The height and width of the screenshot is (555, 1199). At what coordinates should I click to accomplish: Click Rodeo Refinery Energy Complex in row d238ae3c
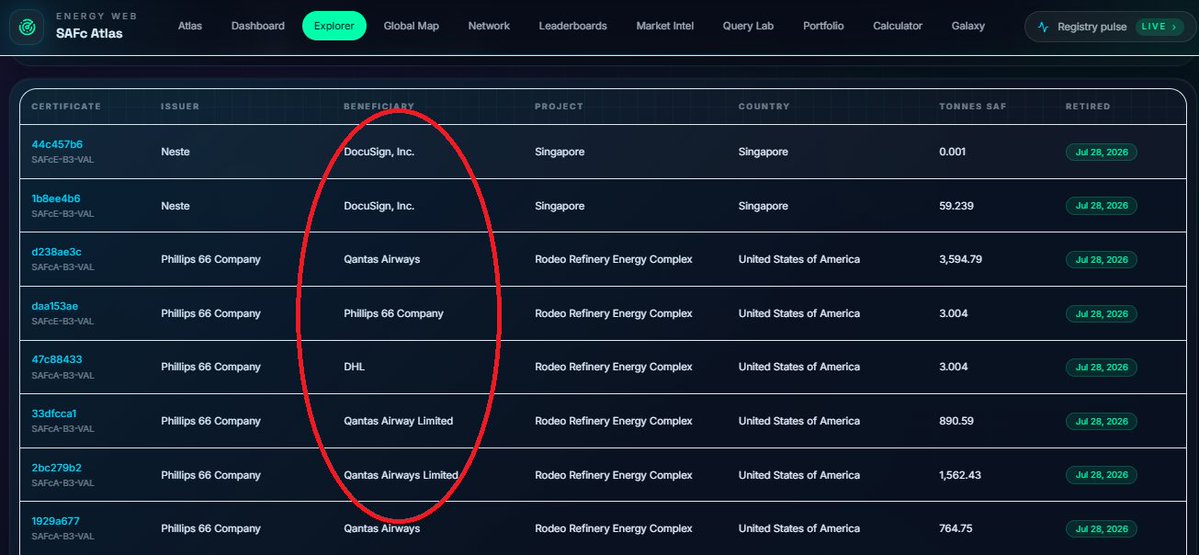pos(614,260)
